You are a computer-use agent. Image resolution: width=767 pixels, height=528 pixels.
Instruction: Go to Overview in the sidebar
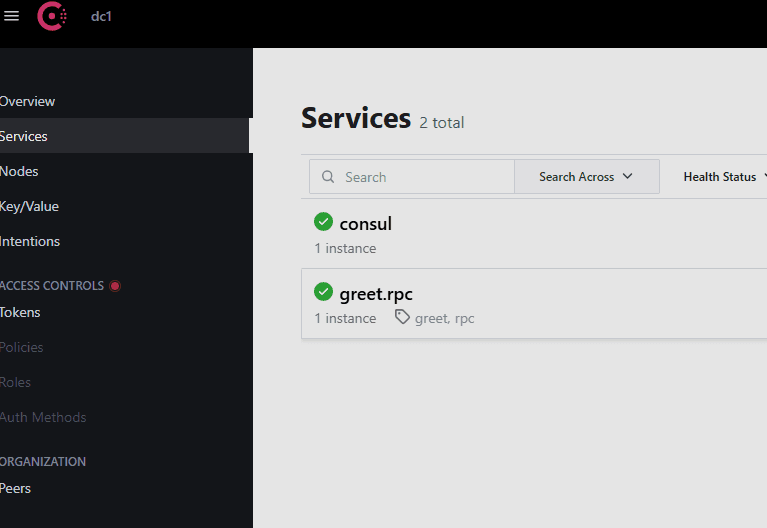point(28,101)
